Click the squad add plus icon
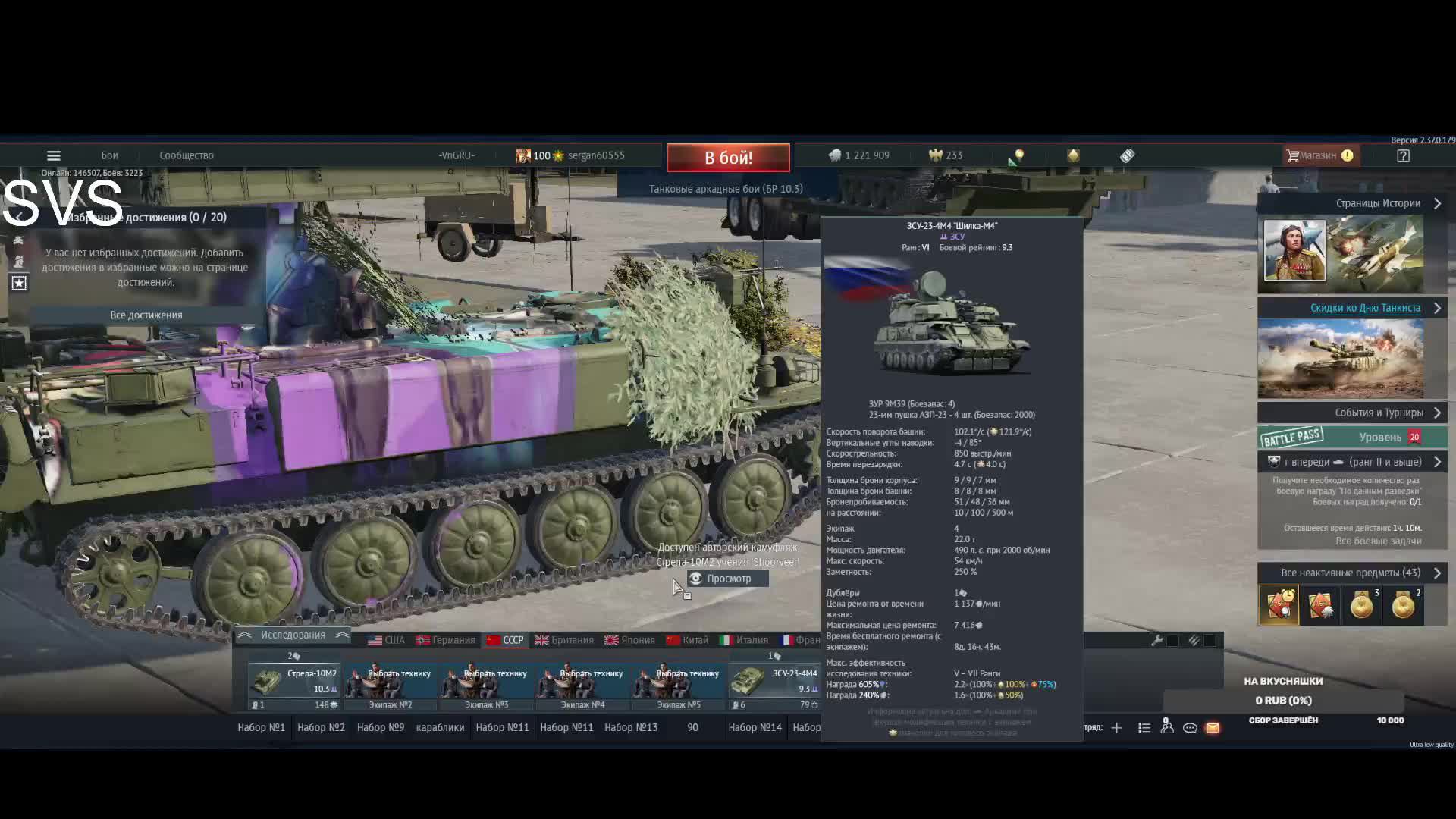The width and height of the screenshot is (1456, 819). click(1117, 728)
